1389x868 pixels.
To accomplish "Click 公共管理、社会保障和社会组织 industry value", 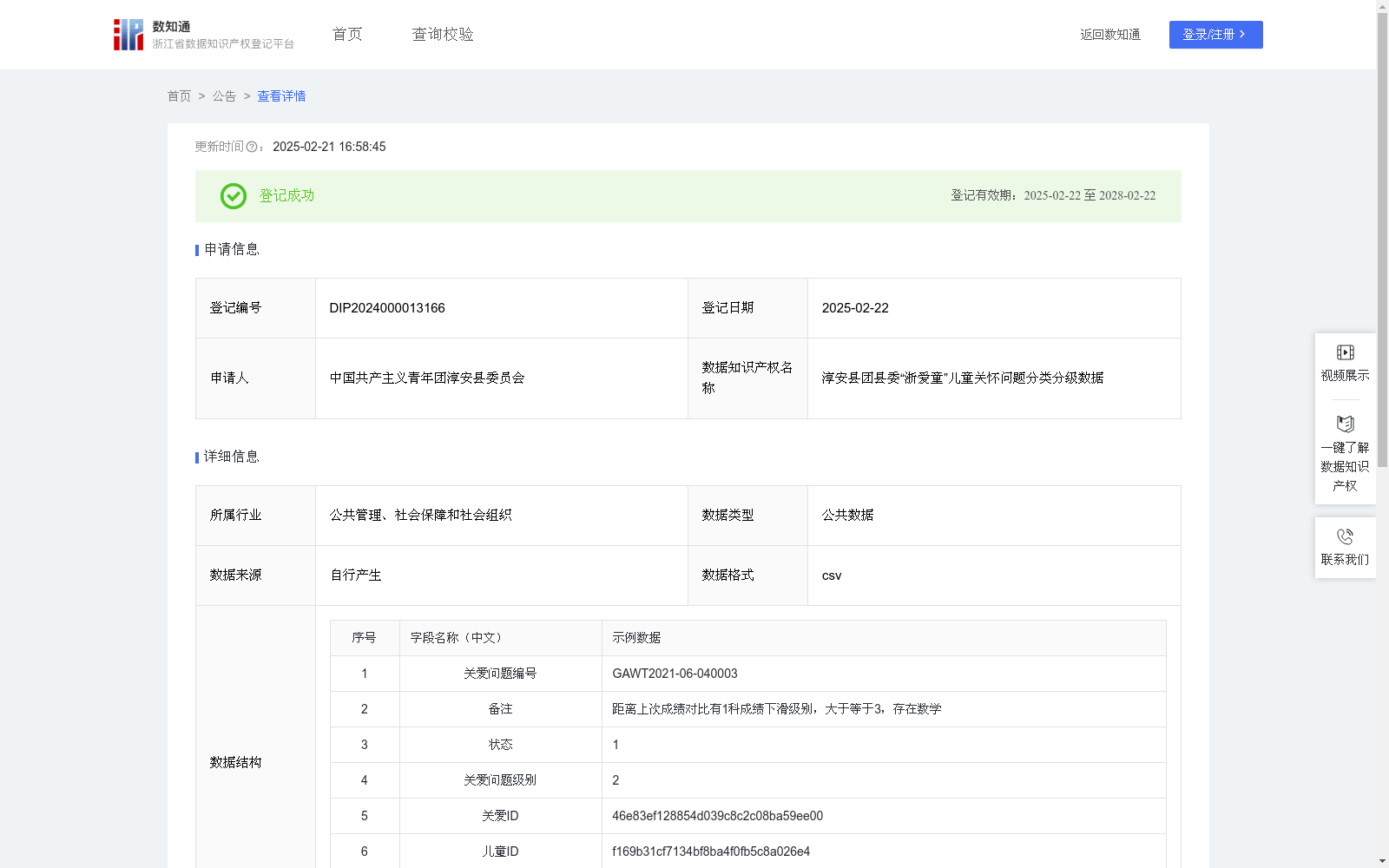I will point(421,516).
